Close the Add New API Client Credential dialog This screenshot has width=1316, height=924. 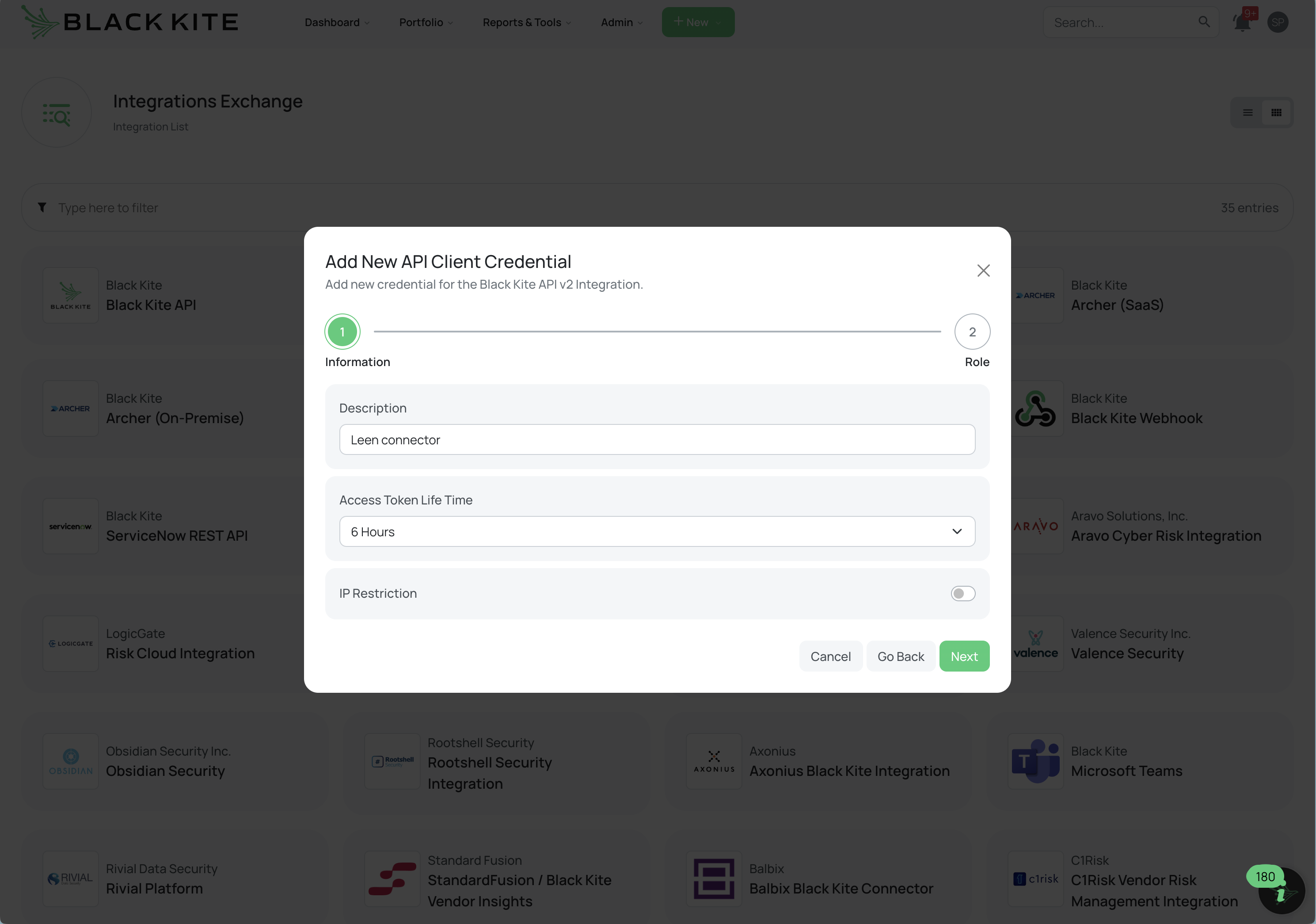click(x=983, y=270)
